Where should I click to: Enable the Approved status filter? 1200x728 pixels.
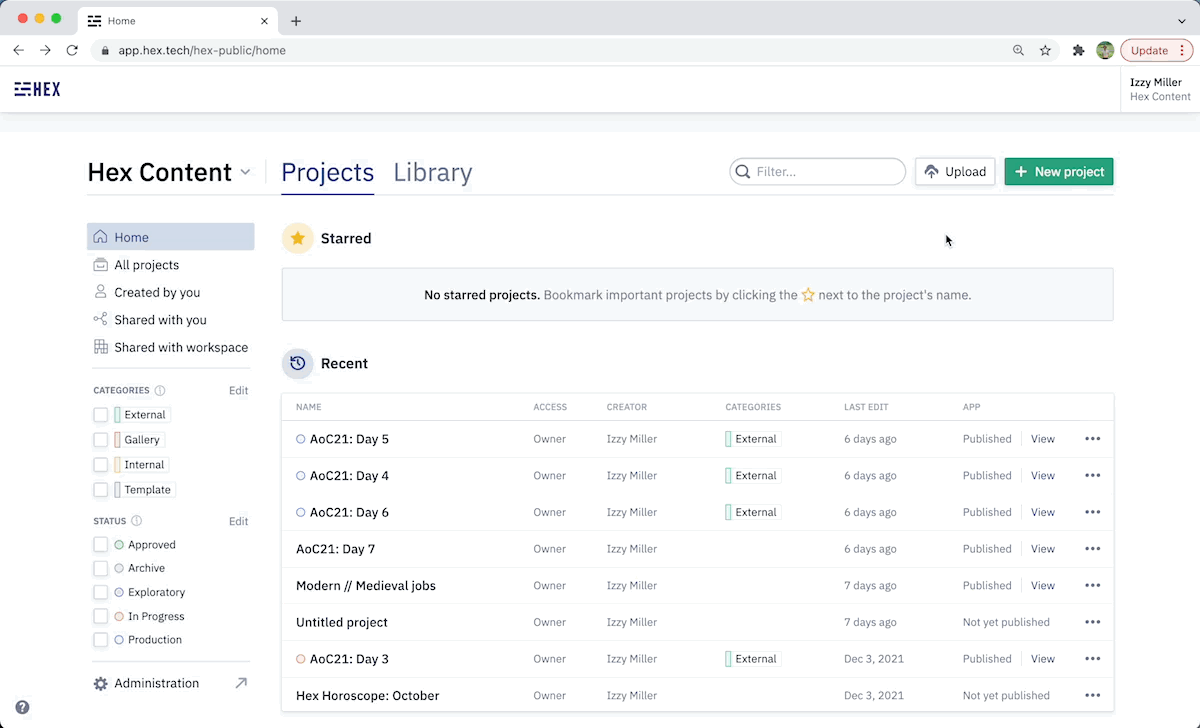click(x=100, y=545)
